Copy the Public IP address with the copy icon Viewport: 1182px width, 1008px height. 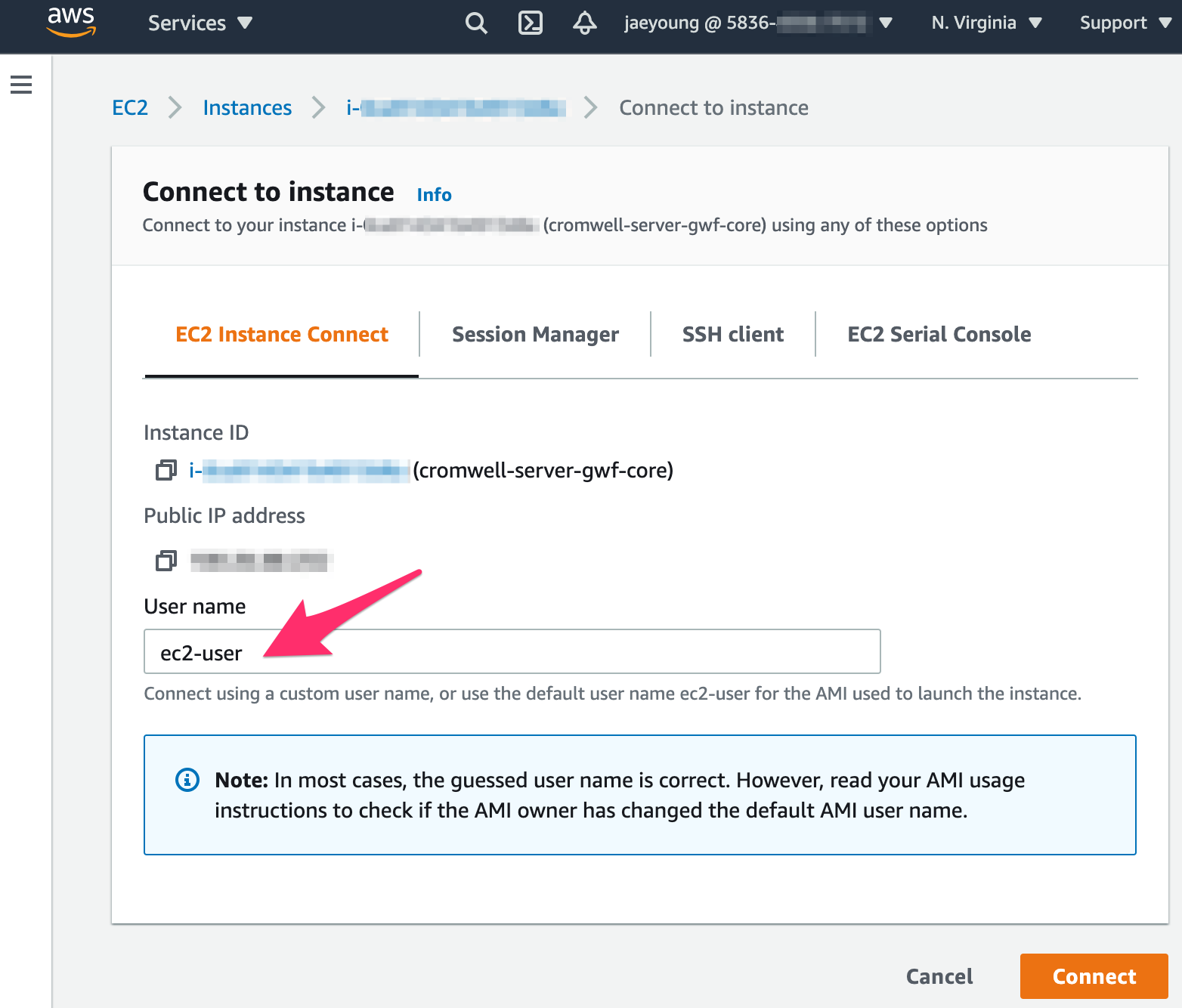pos(166,561)
